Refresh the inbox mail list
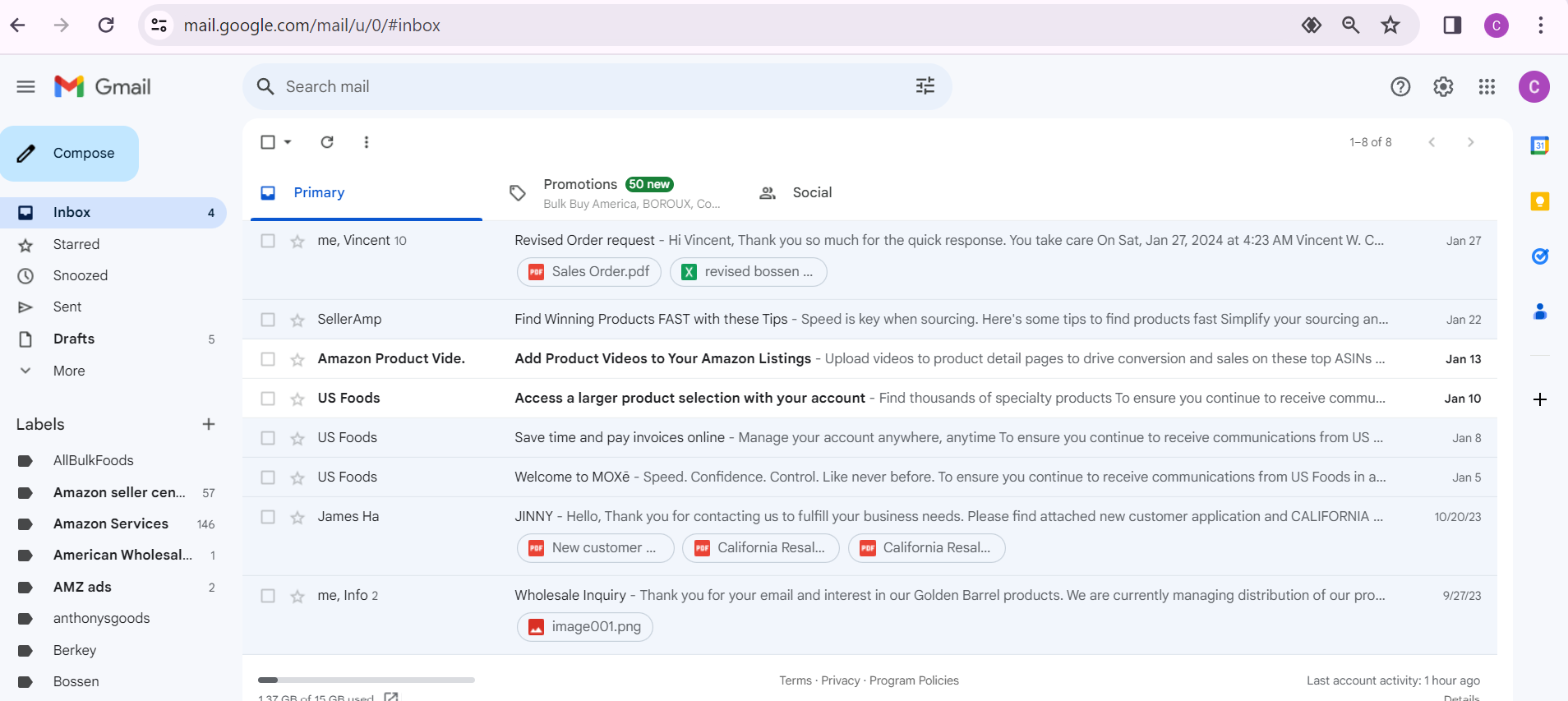Image resolution: width=1568 pixels, height=701 pixels. click(x=327, y=142)
